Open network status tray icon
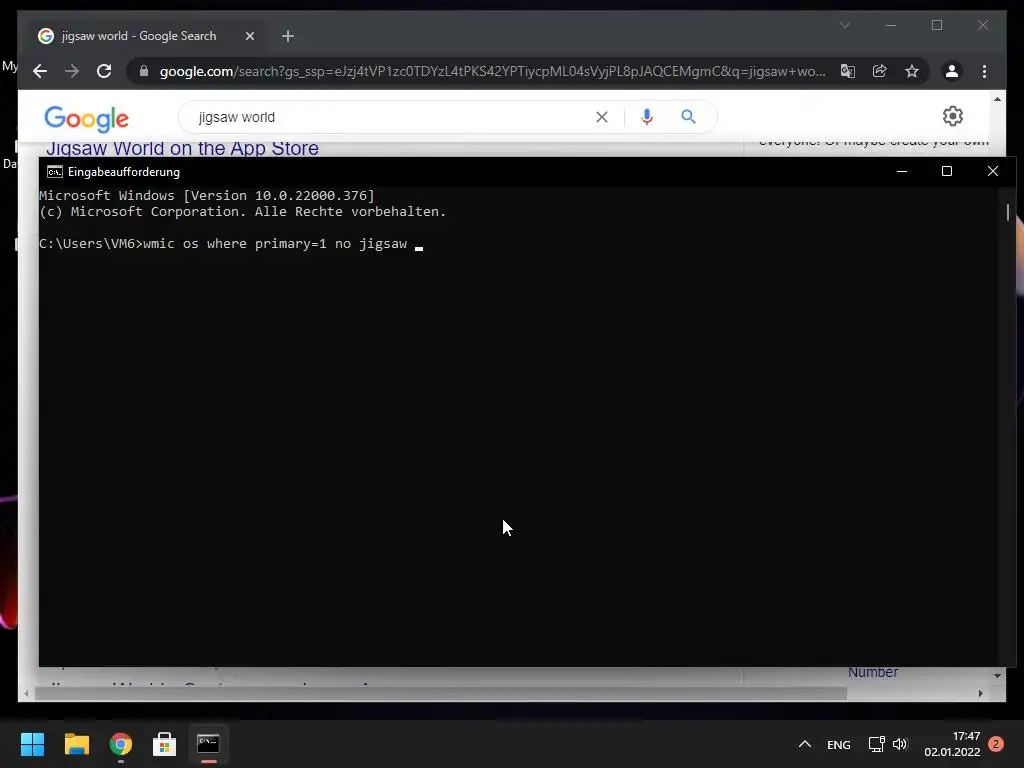Image resolution: width=1024 pixels, height=768 pixels. click(876, 744)
